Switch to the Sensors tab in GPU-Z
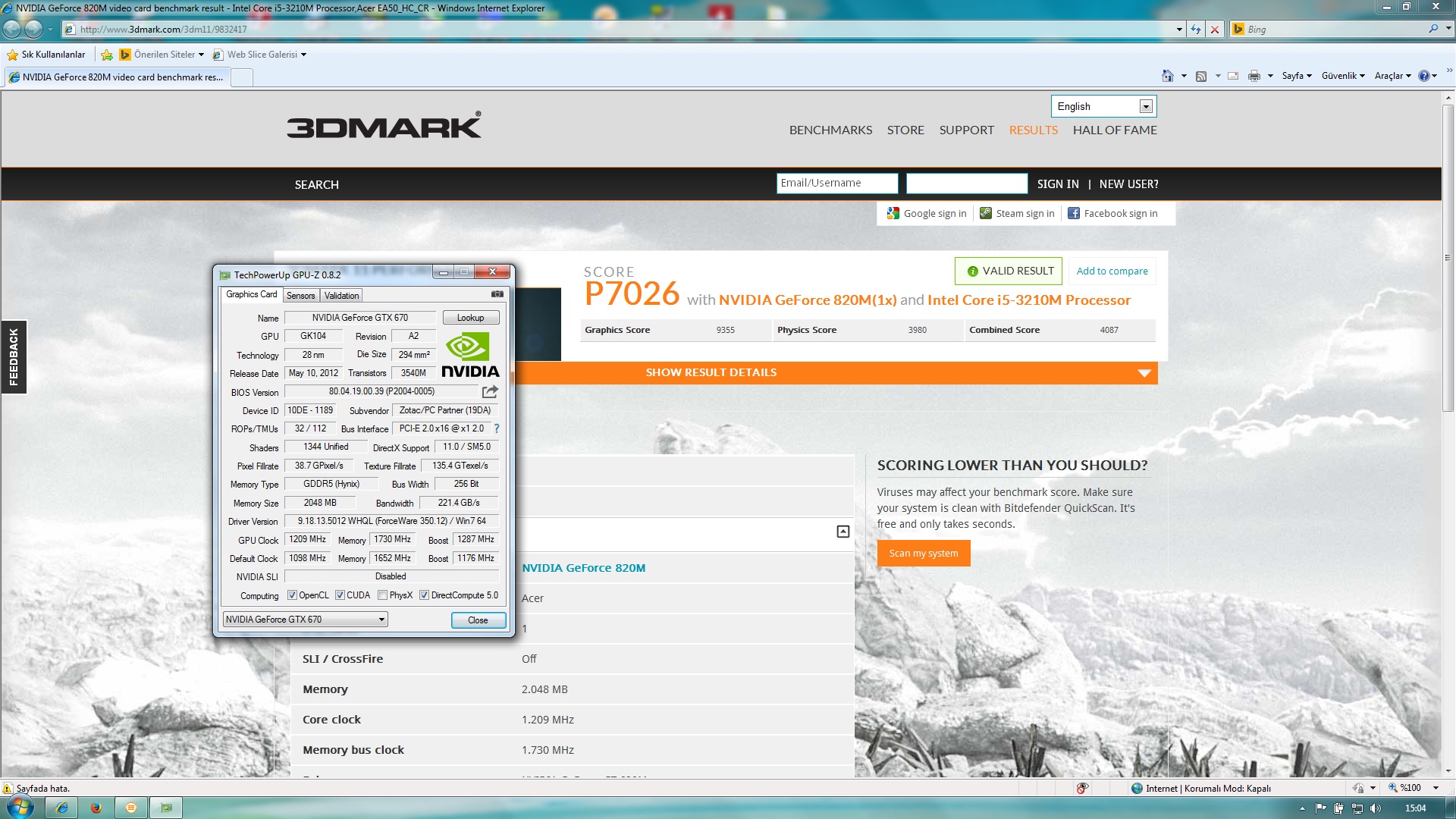 click(300, 296)
